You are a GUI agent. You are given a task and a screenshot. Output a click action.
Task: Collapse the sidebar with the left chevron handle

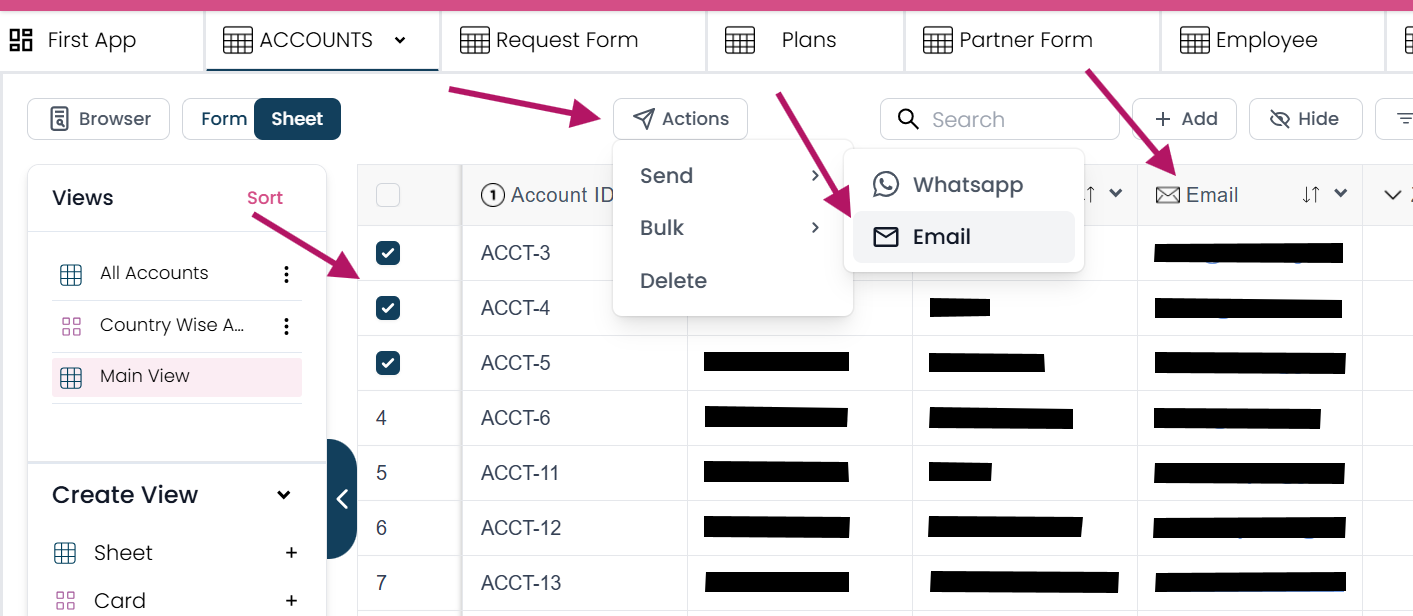tap(342, 499)
